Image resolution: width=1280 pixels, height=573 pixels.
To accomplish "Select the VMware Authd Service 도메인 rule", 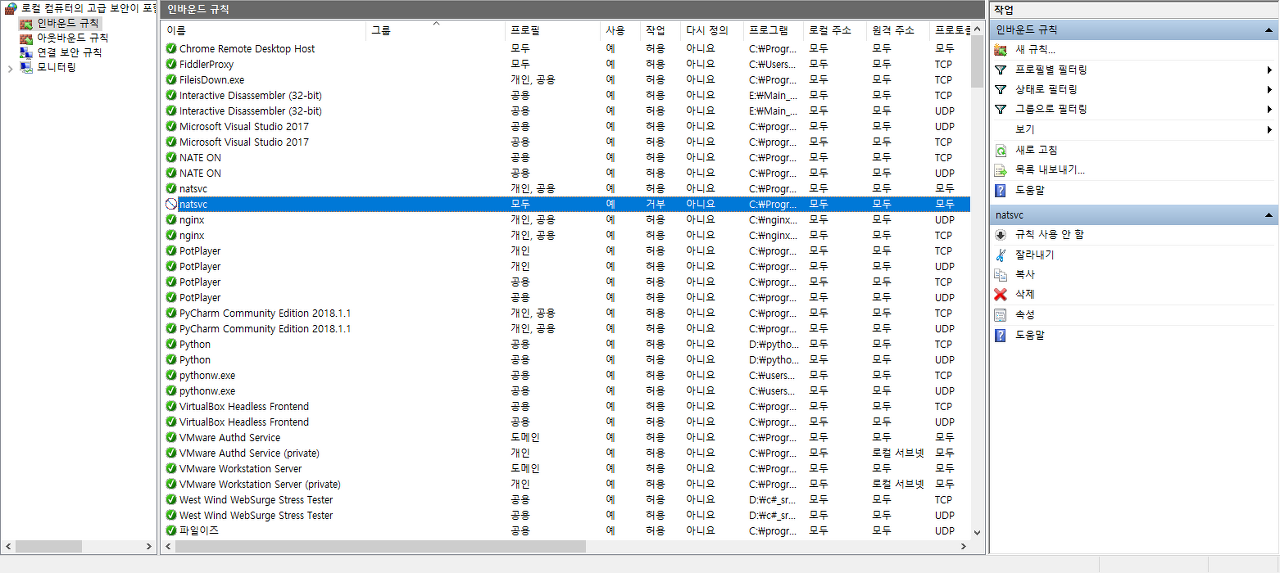I will (566, 438).
